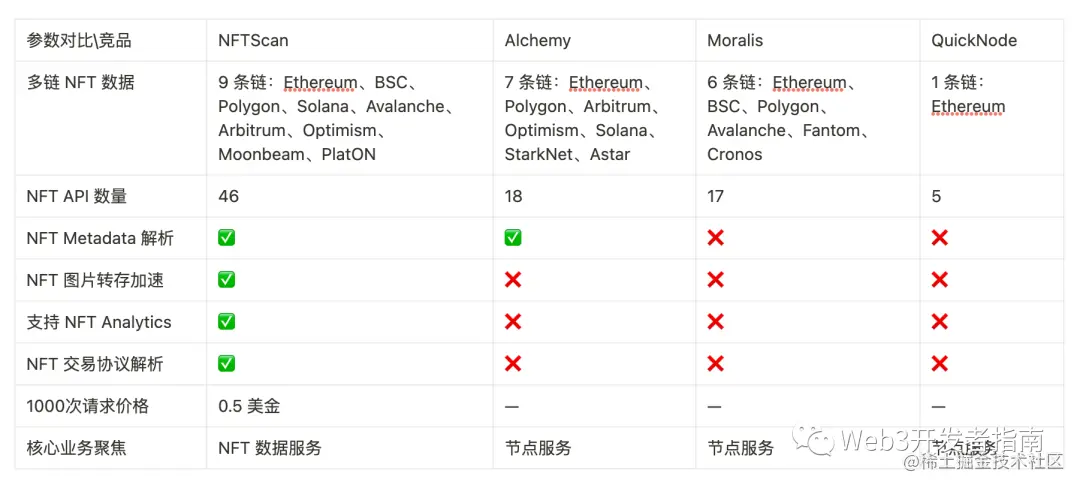Click Alchemy's red X for NFT 交易协议解析
Viewport: 1080px width, 488px height.
click(x=513, y=364)
